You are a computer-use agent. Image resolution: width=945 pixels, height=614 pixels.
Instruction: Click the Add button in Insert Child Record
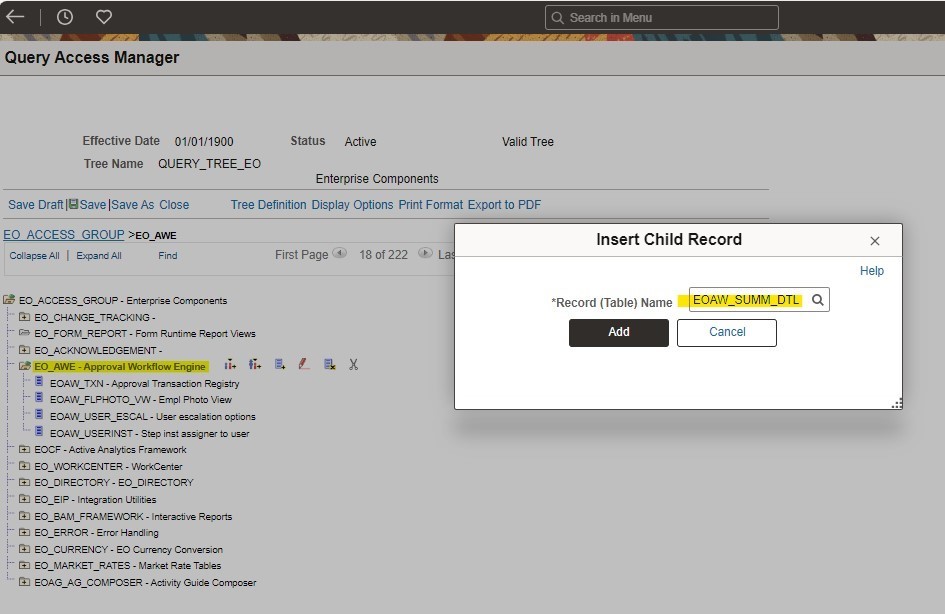click(618, 332)
